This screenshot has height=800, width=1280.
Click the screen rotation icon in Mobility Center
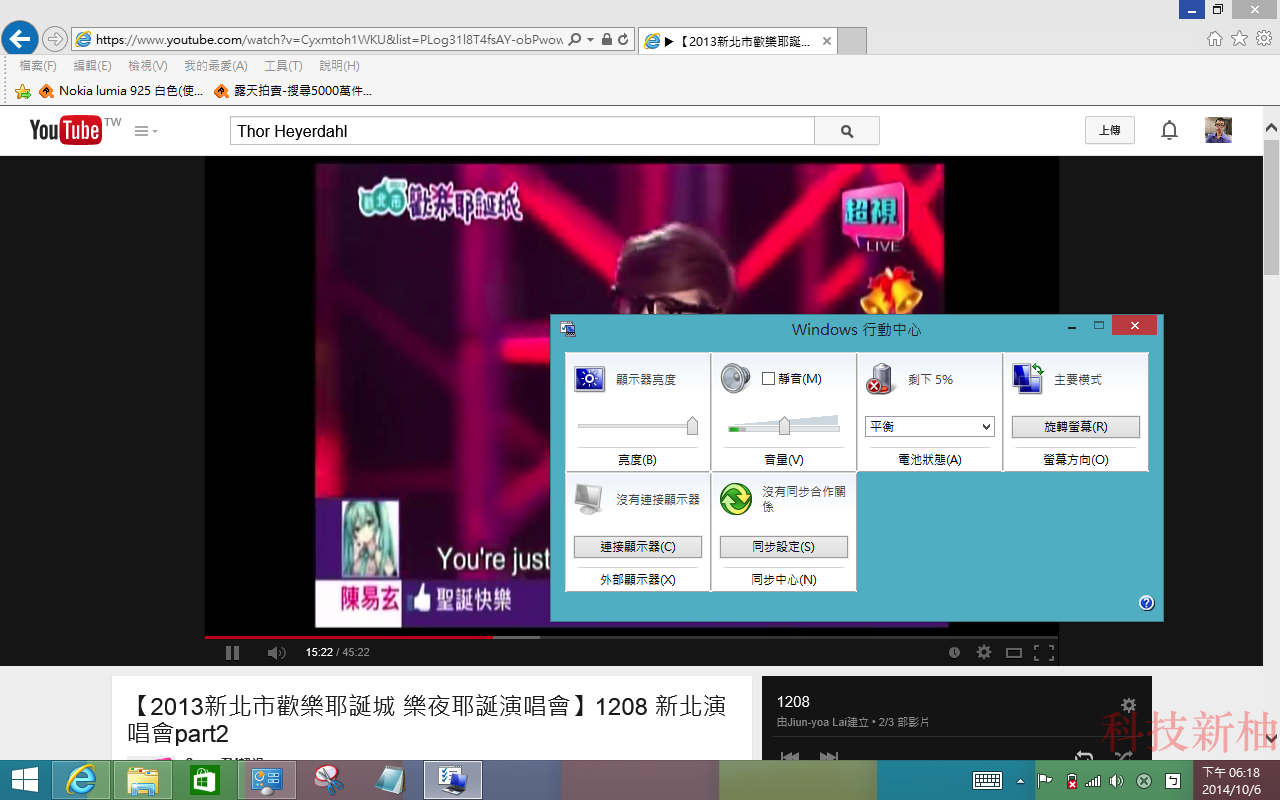click(1028, 378)
